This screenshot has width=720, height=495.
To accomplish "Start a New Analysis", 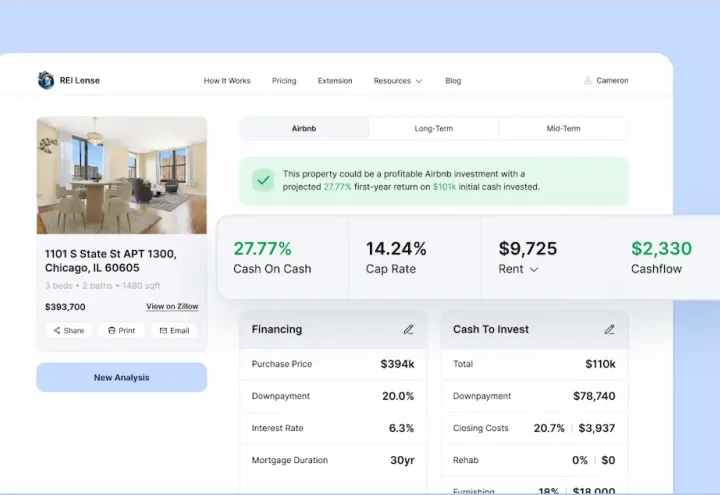I will coord(122,377).
